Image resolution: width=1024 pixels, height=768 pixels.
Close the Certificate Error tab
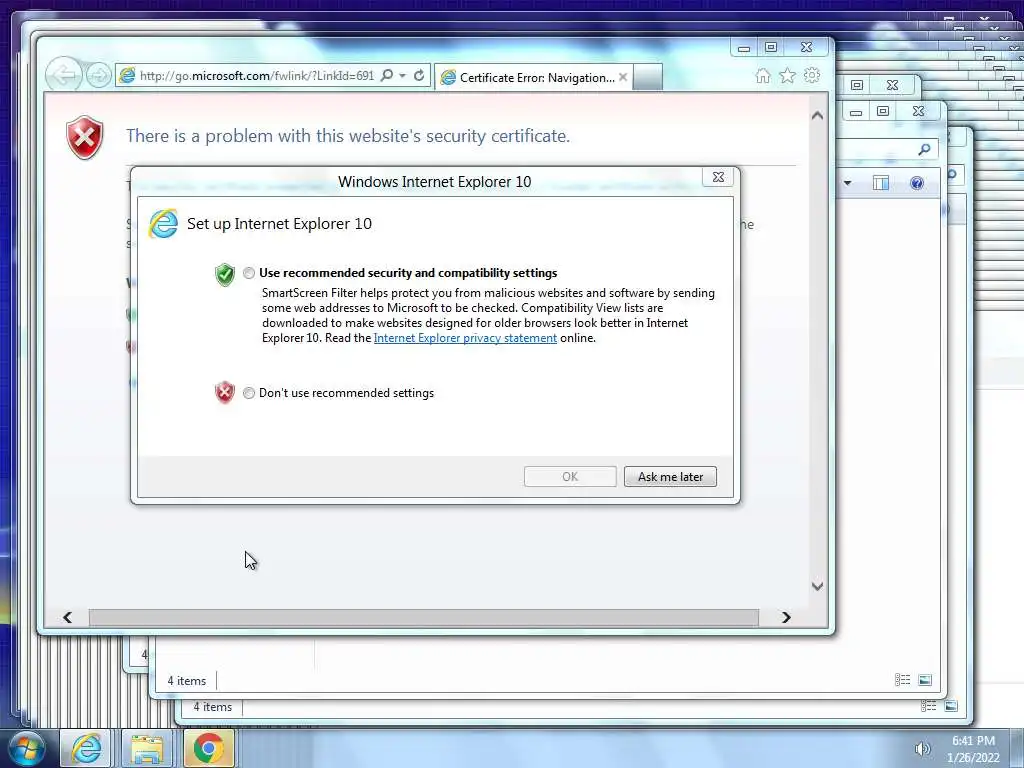tap(623, 77)
